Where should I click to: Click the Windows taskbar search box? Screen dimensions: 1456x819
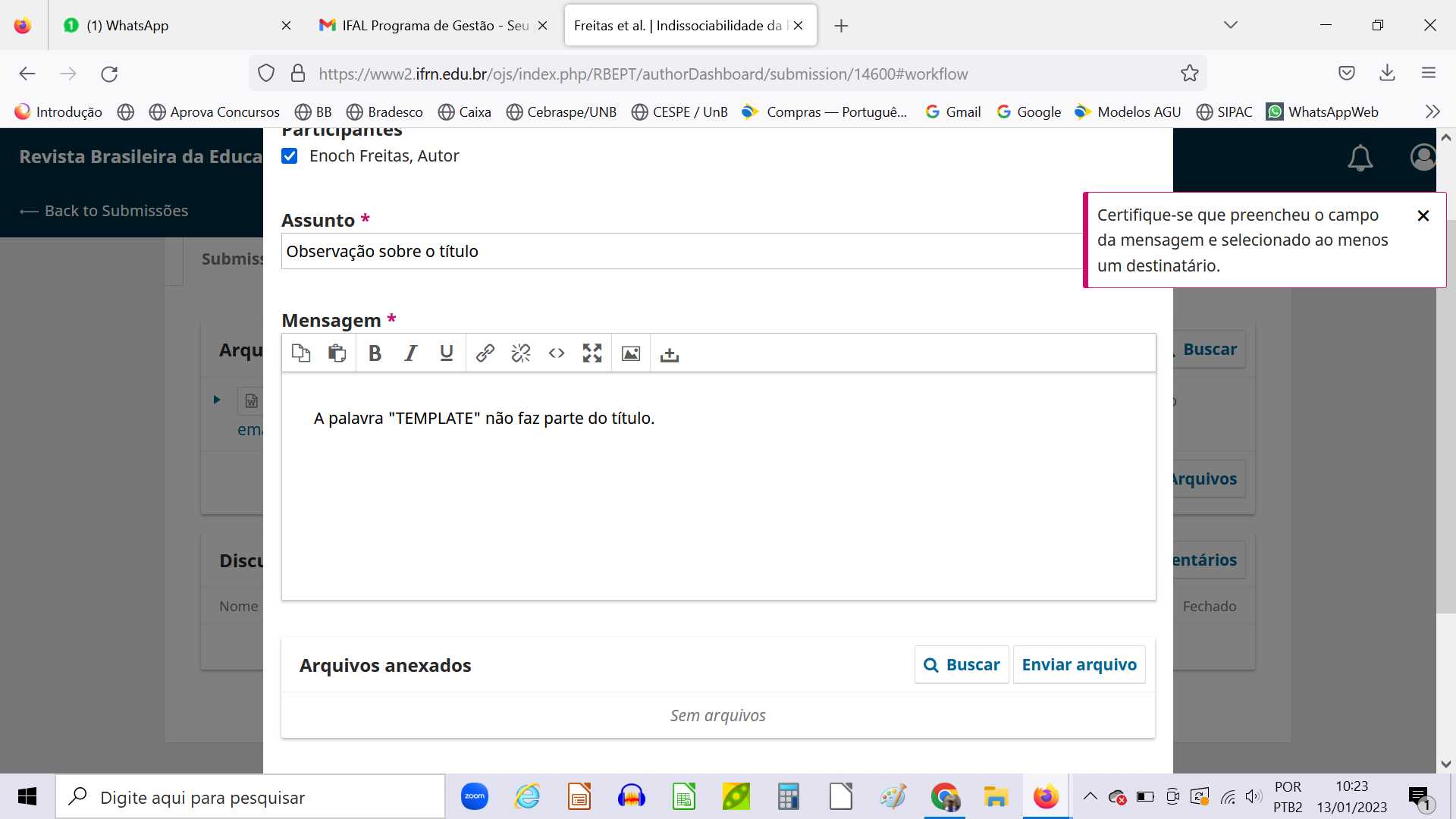pos(250,797)
